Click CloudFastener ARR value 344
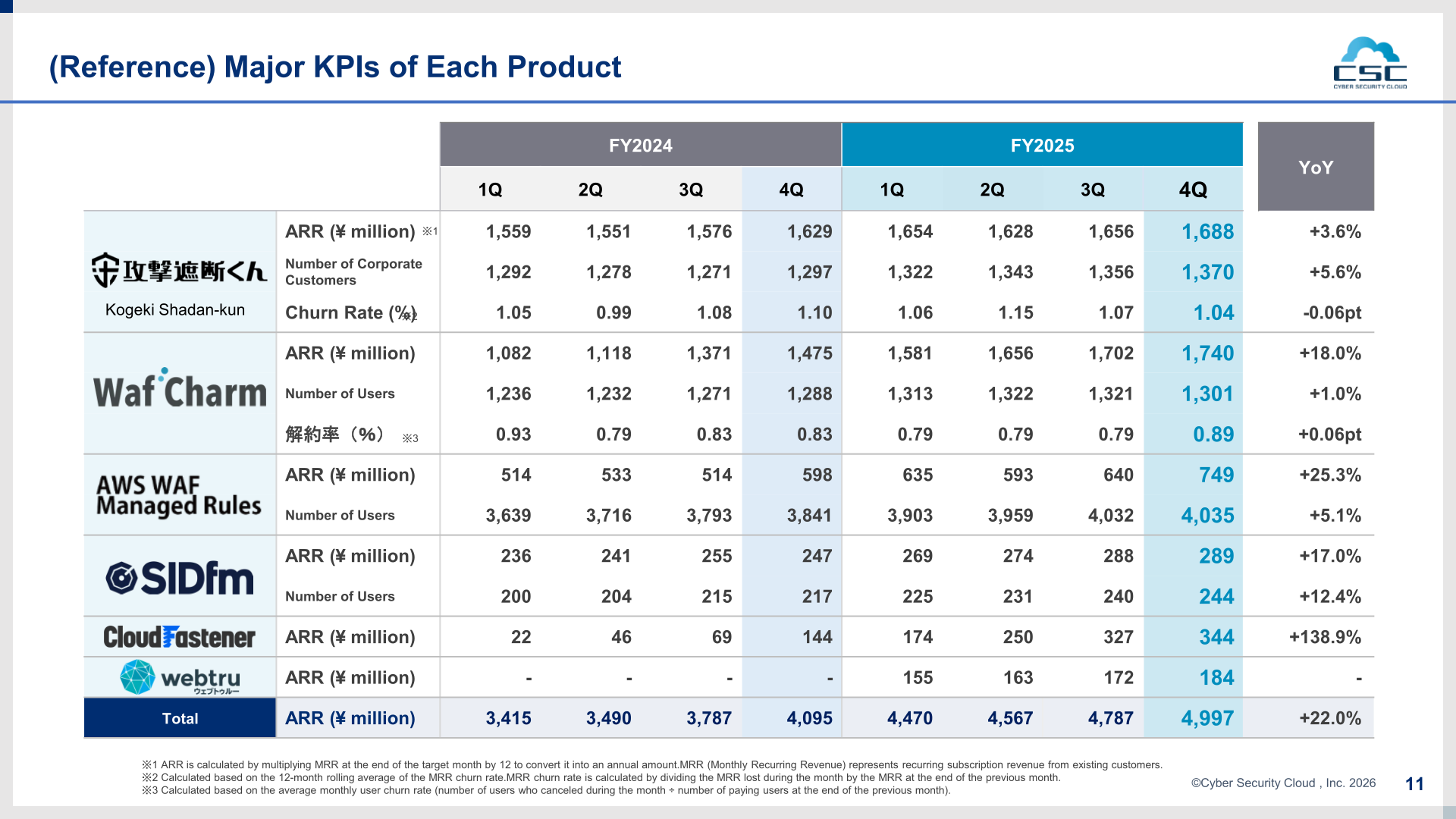 1216,637
